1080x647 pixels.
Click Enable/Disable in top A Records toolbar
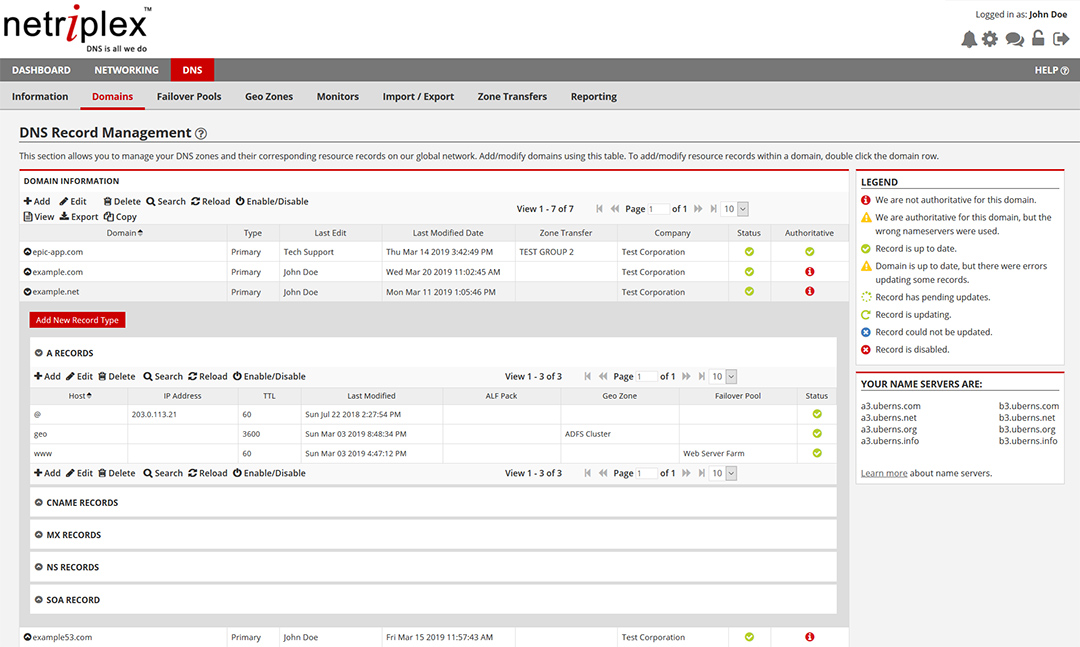tap(269, 376)
